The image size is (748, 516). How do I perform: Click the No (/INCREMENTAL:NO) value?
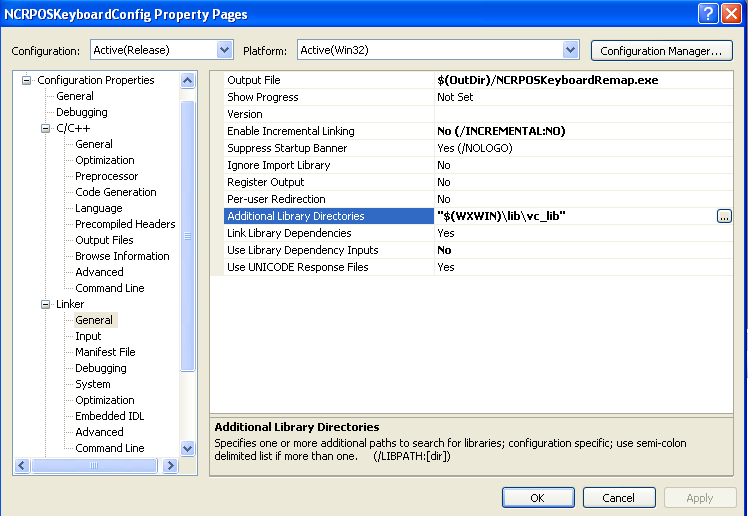[501, 131]
